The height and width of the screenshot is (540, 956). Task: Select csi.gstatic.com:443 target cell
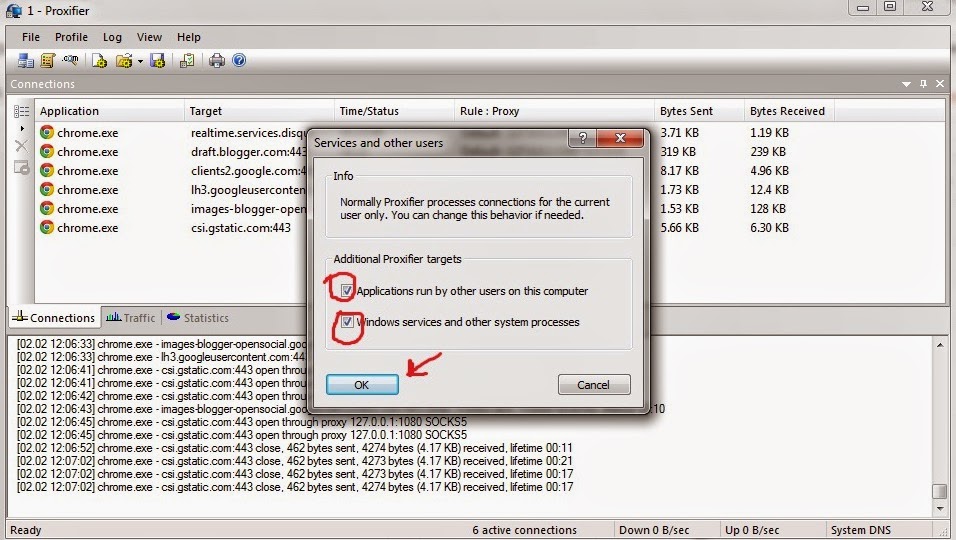click(x=241, y=227)
